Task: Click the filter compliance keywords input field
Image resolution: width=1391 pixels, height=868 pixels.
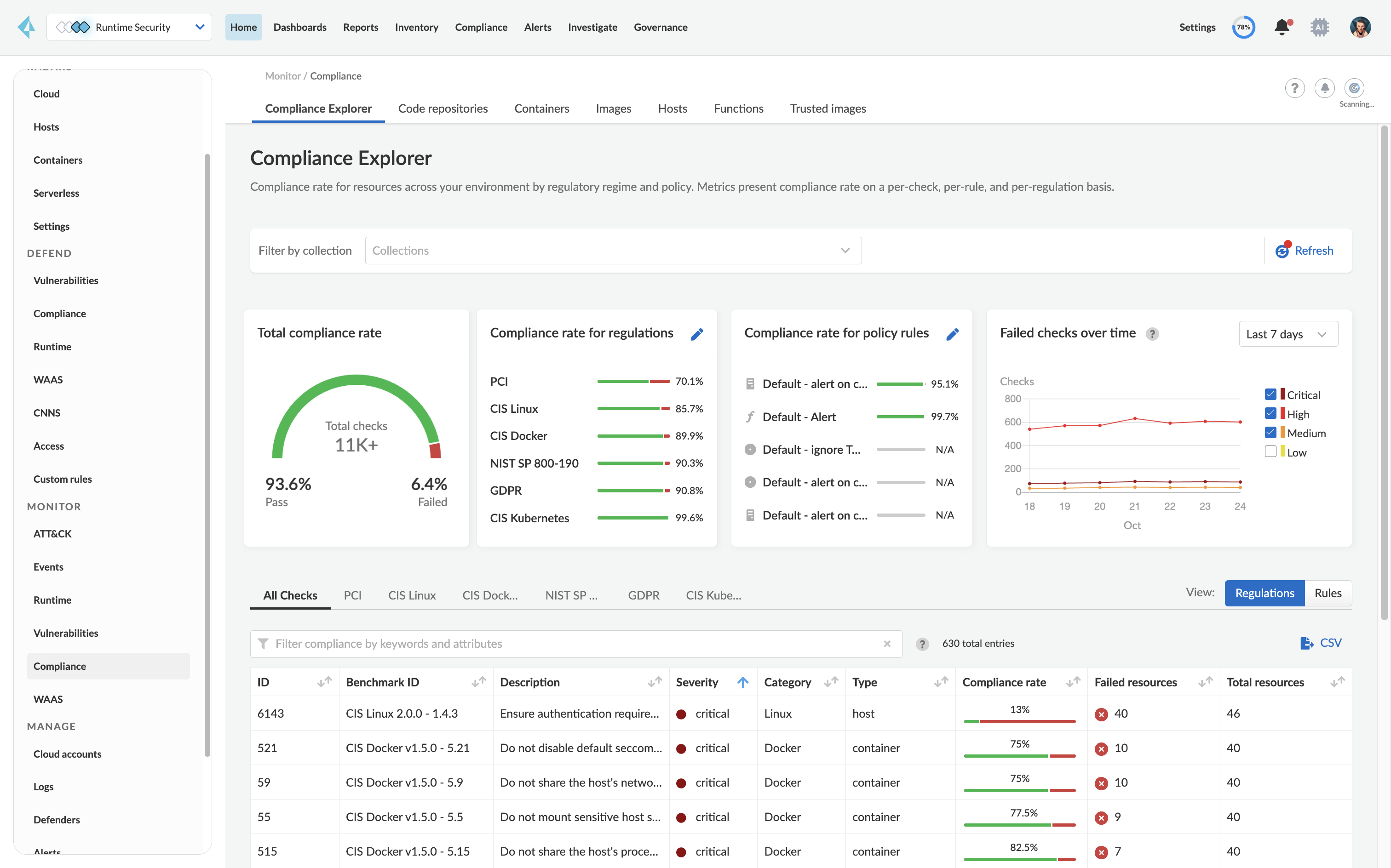Action: [575, 644]
